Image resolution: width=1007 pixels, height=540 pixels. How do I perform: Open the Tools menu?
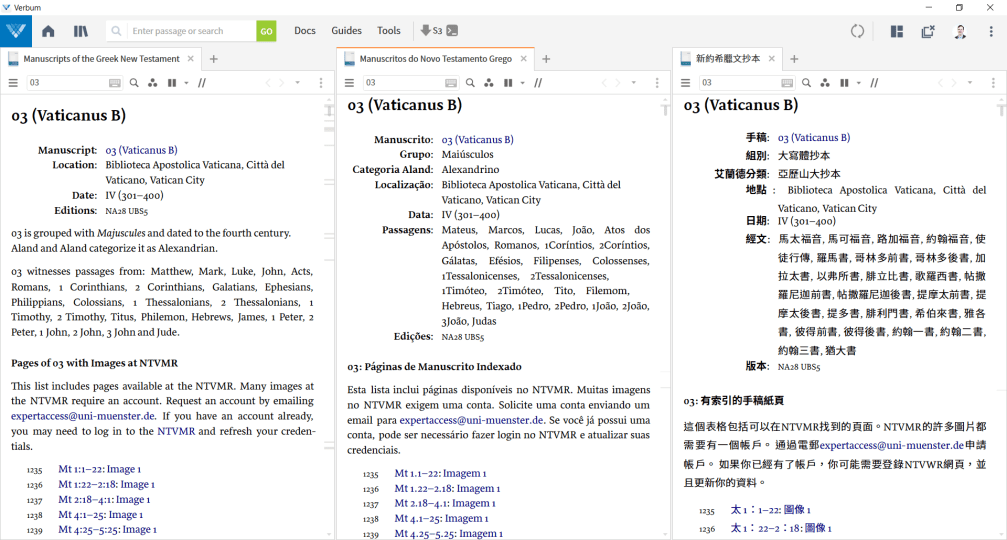(389, 31)
